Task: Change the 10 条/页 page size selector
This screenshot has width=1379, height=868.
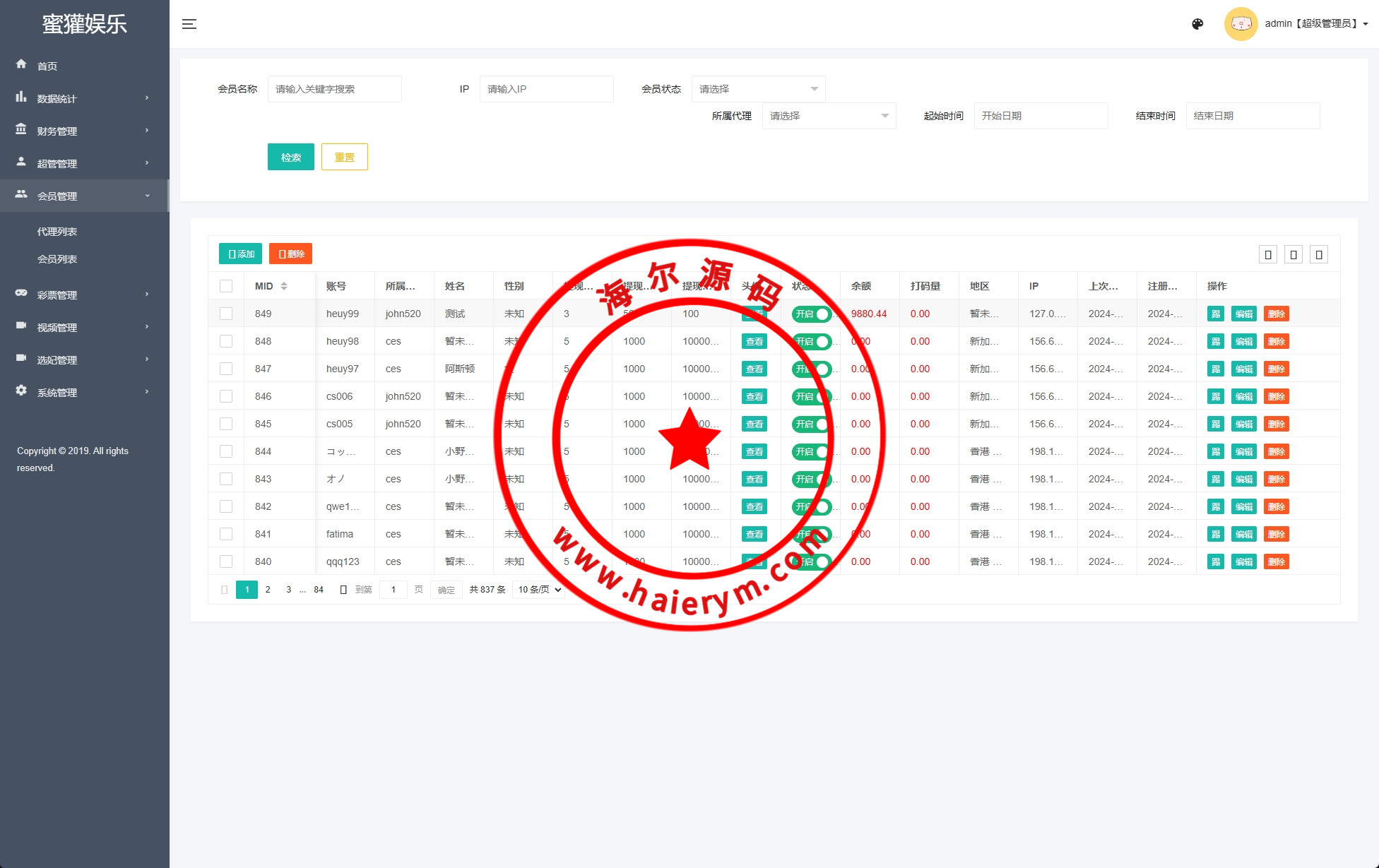Action: [539, 590]
